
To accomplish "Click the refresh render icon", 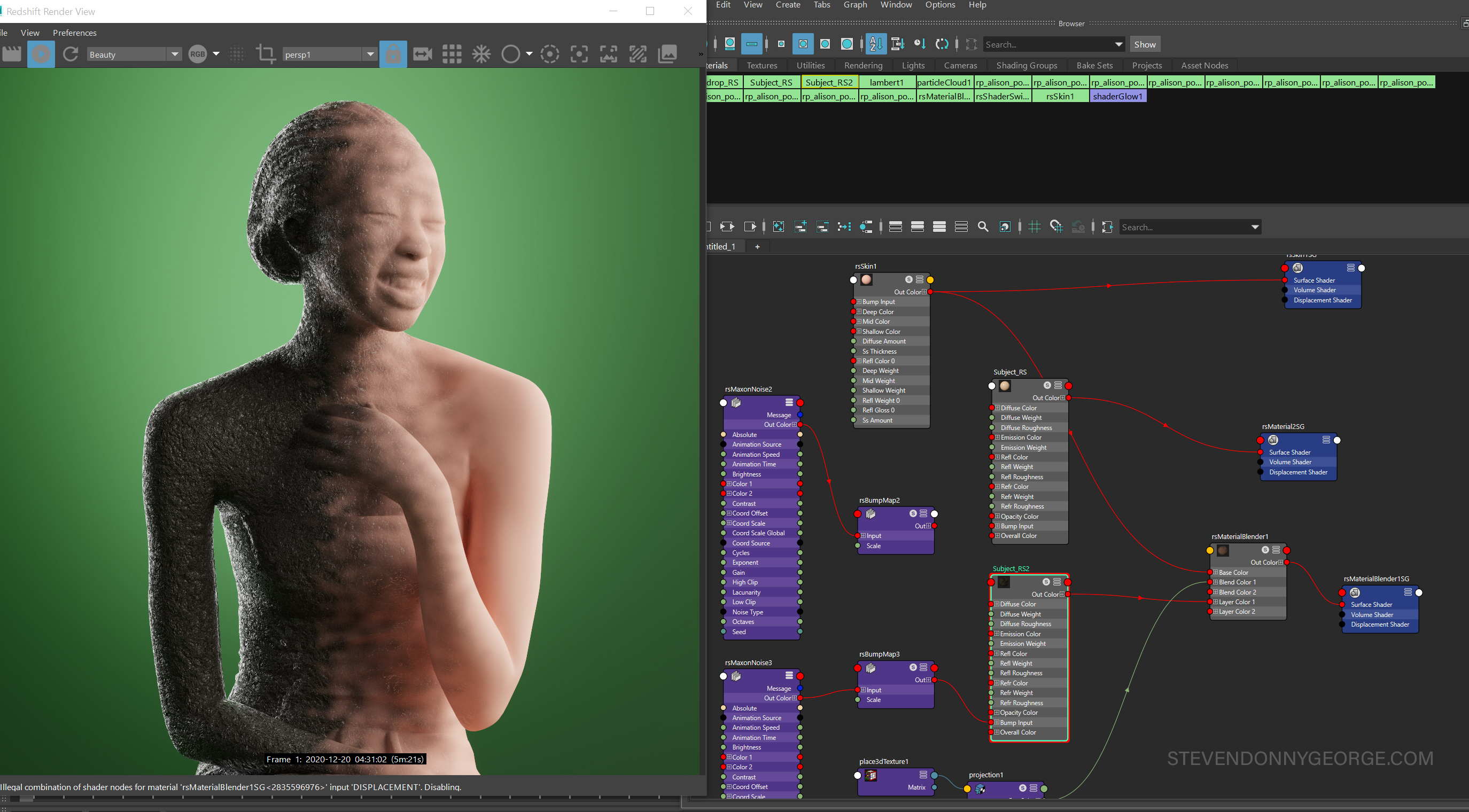I will pyautogui.click(x=71, y=54).
